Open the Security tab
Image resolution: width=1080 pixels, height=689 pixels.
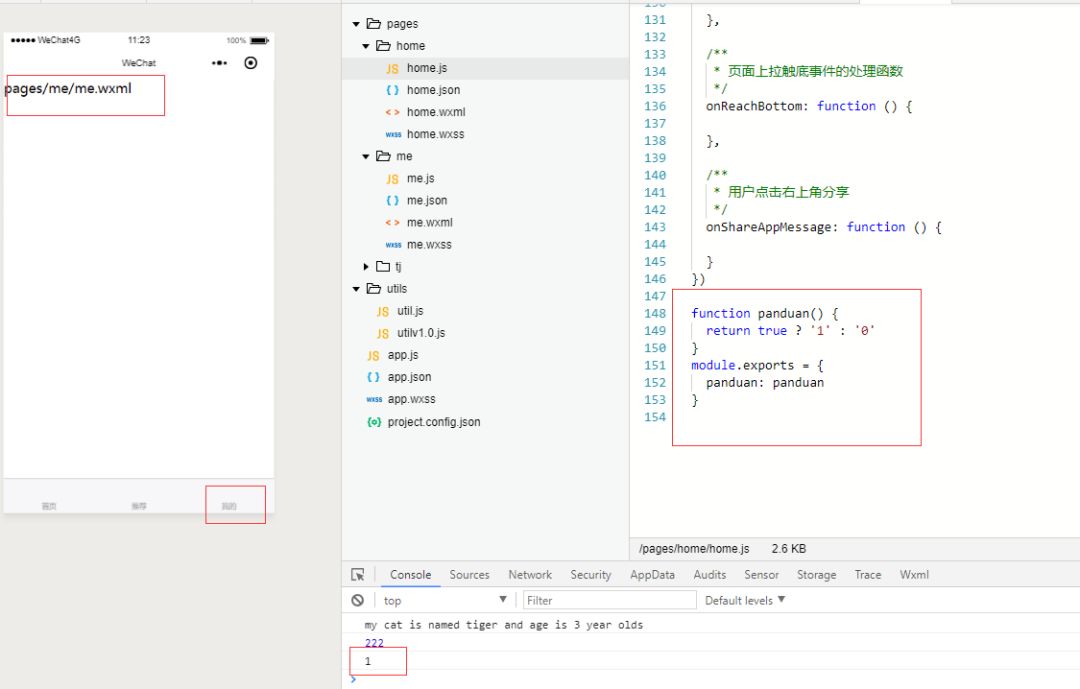click(x=590, y=575)
